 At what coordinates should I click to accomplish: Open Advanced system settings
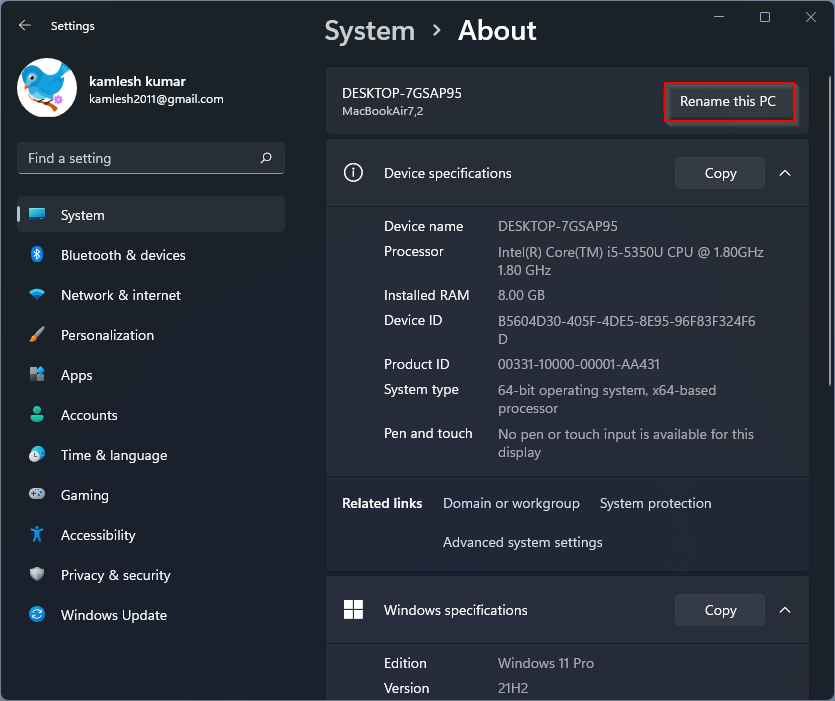[522, 542]
